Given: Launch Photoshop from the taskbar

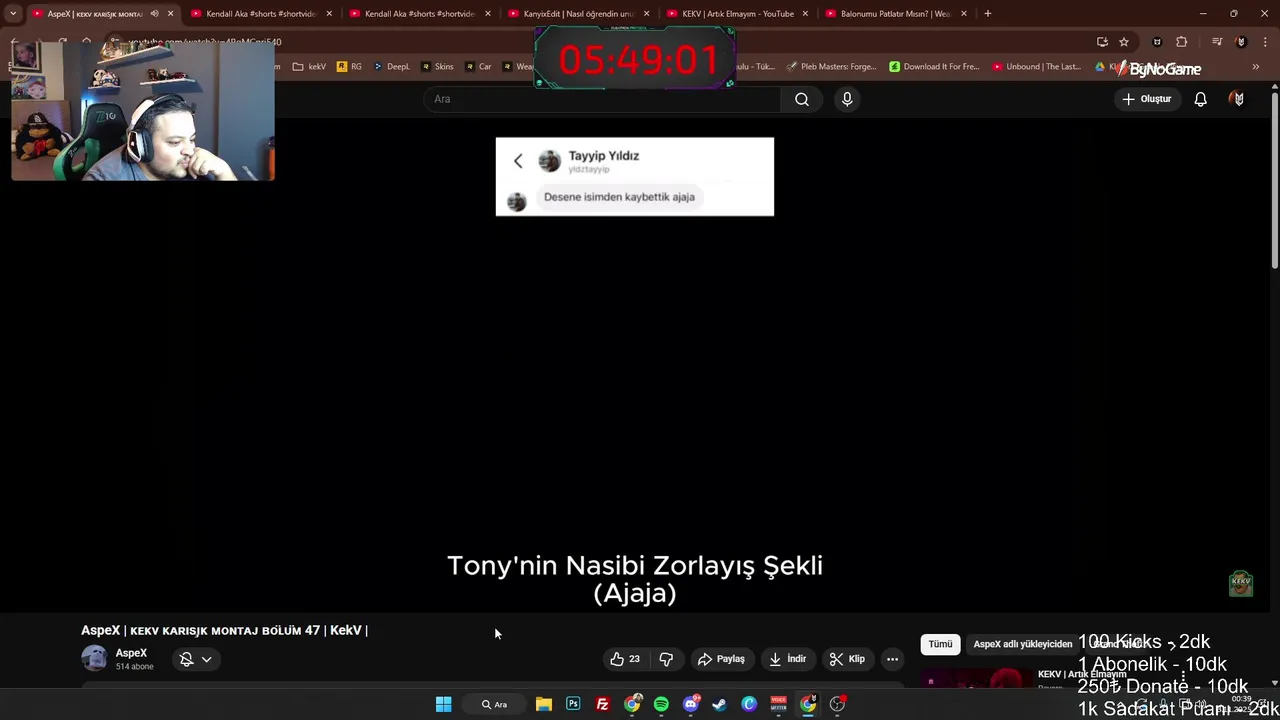Looking at the screenshot, I should click(573, 704).
